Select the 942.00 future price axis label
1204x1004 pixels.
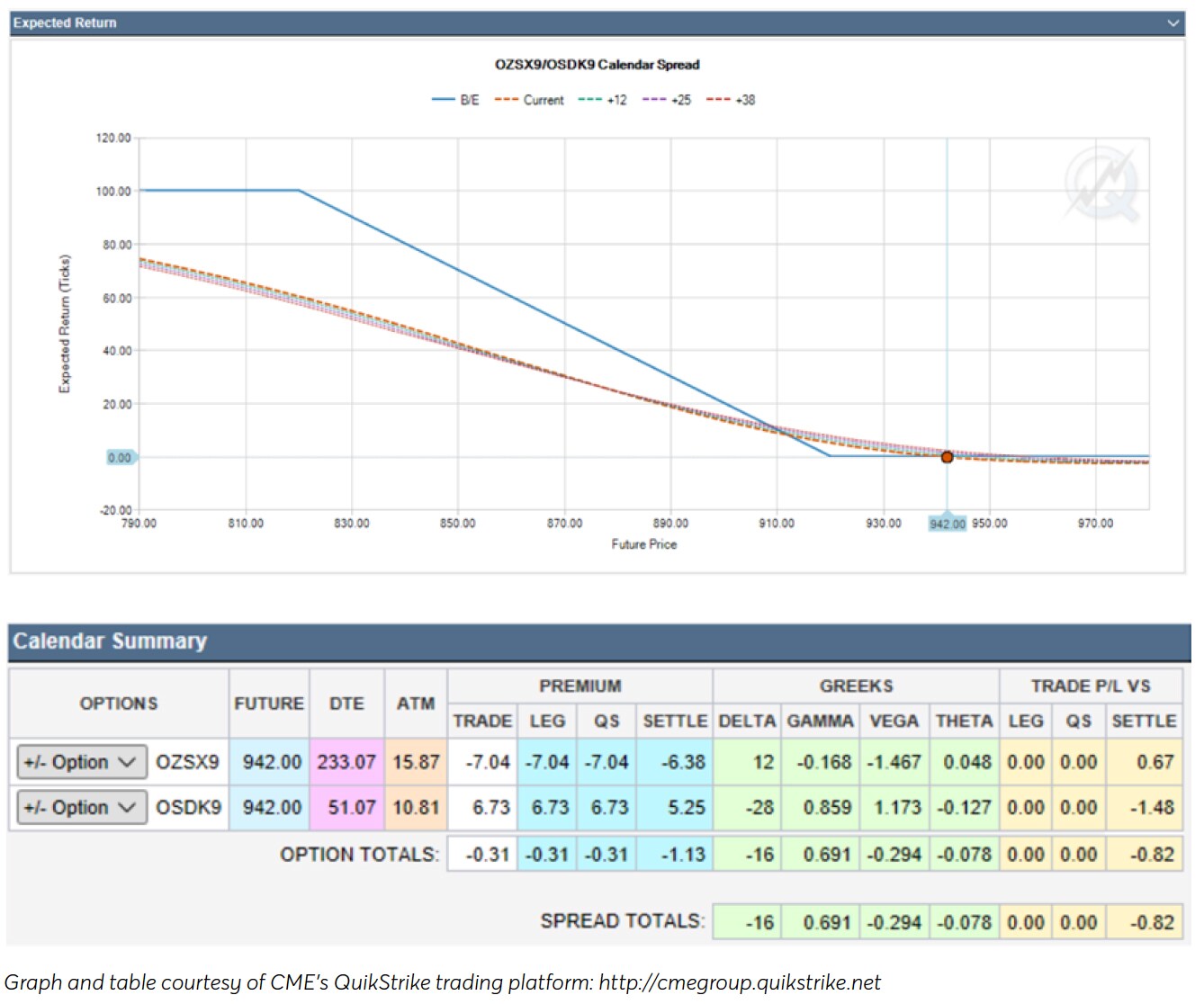pos(947,524)
